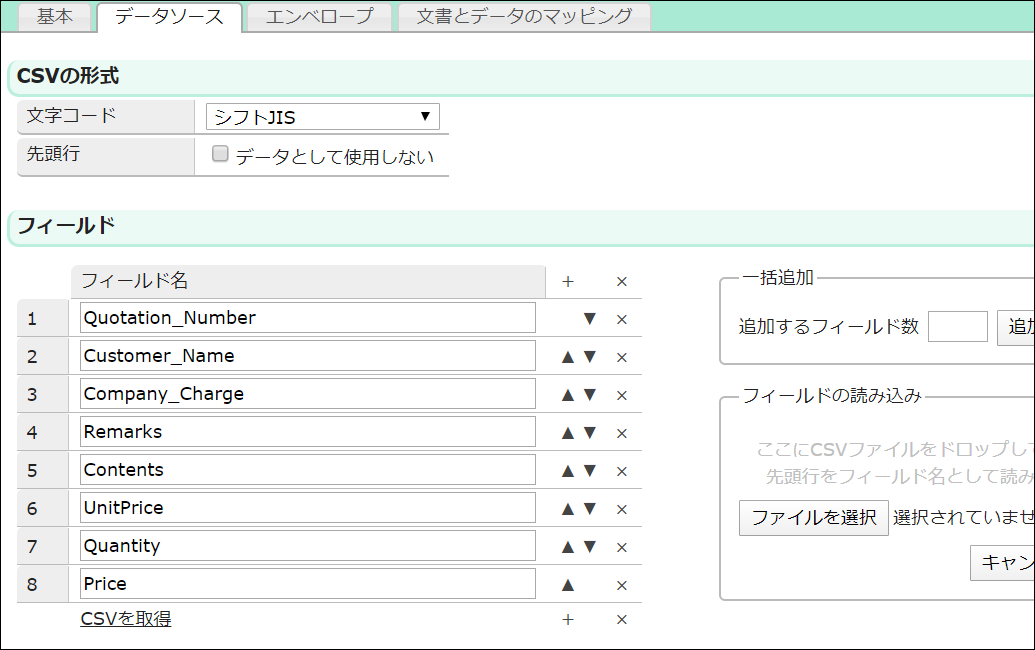Move Contents field up

point(568,471)
